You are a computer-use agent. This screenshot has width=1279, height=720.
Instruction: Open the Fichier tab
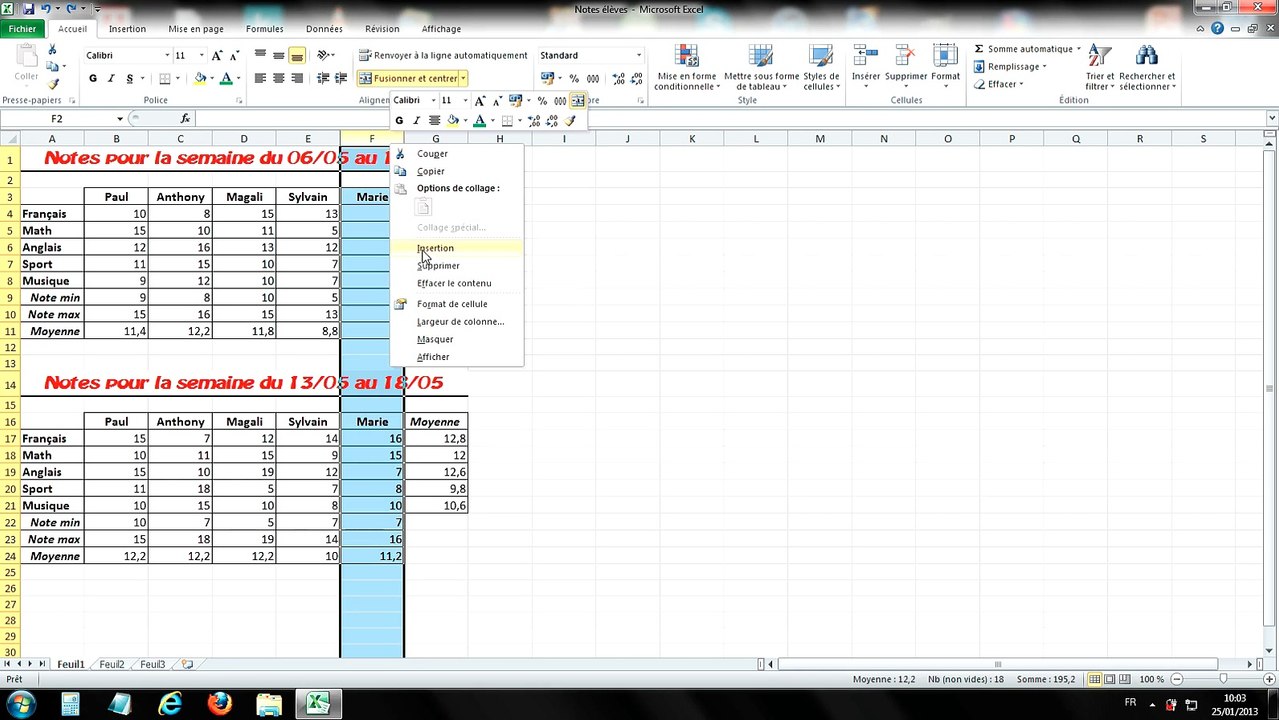22,29
